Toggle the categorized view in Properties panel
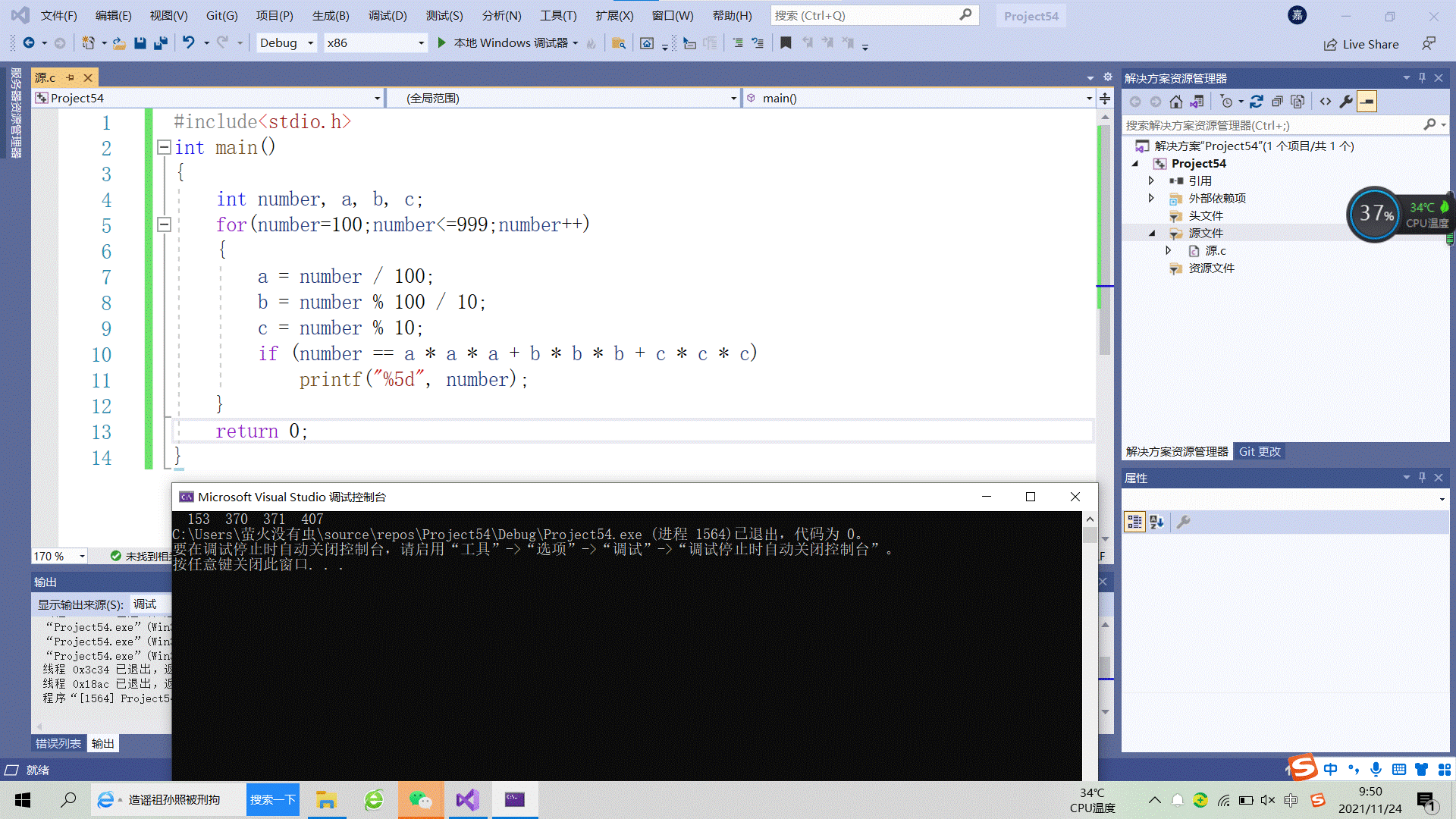1456x819 pixels. [1134, 522]
